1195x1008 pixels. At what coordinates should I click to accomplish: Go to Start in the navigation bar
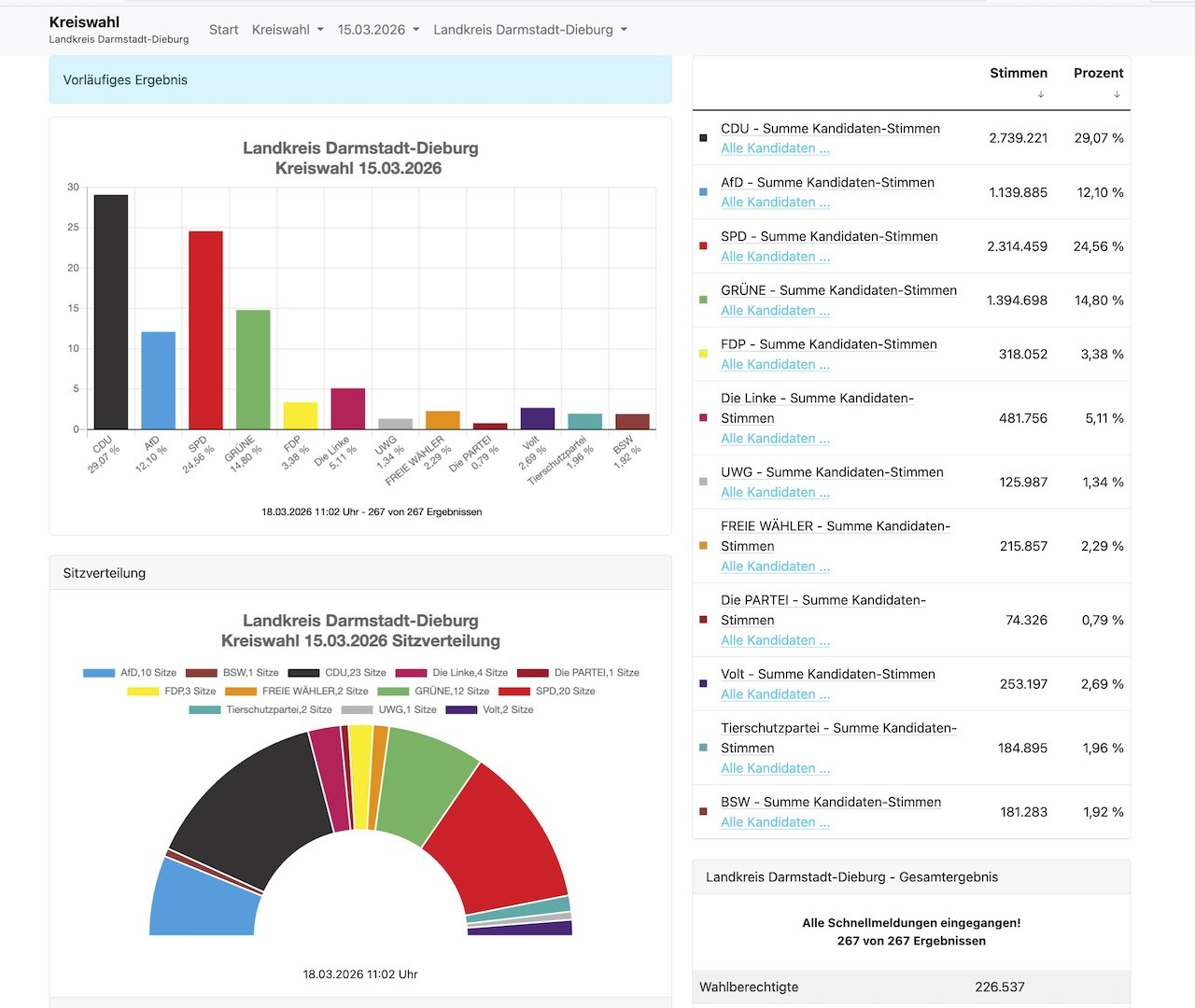[x=223, y=30]
